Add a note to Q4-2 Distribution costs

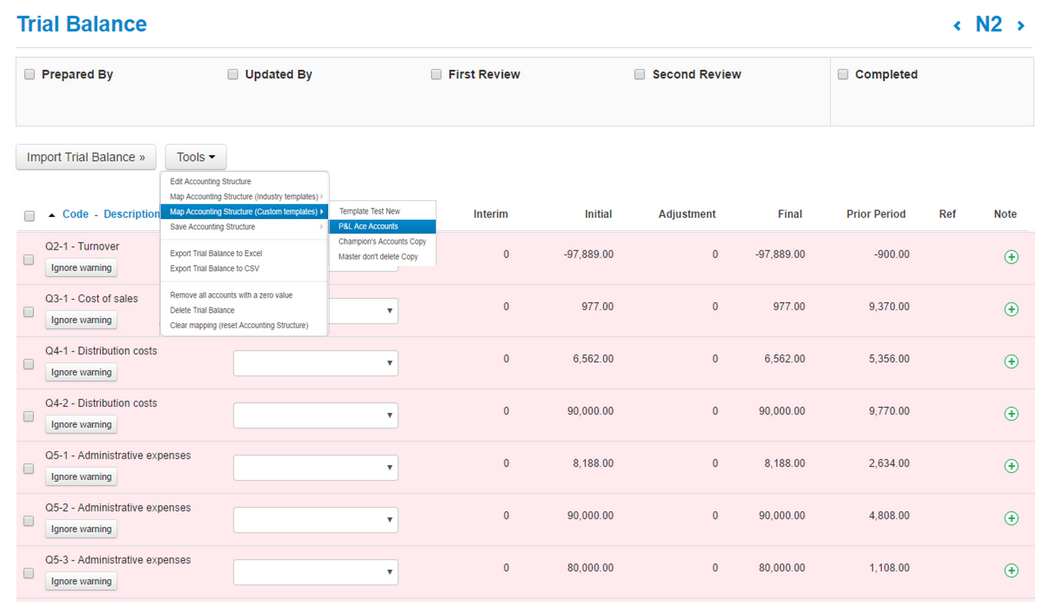tap(1011, 414)
